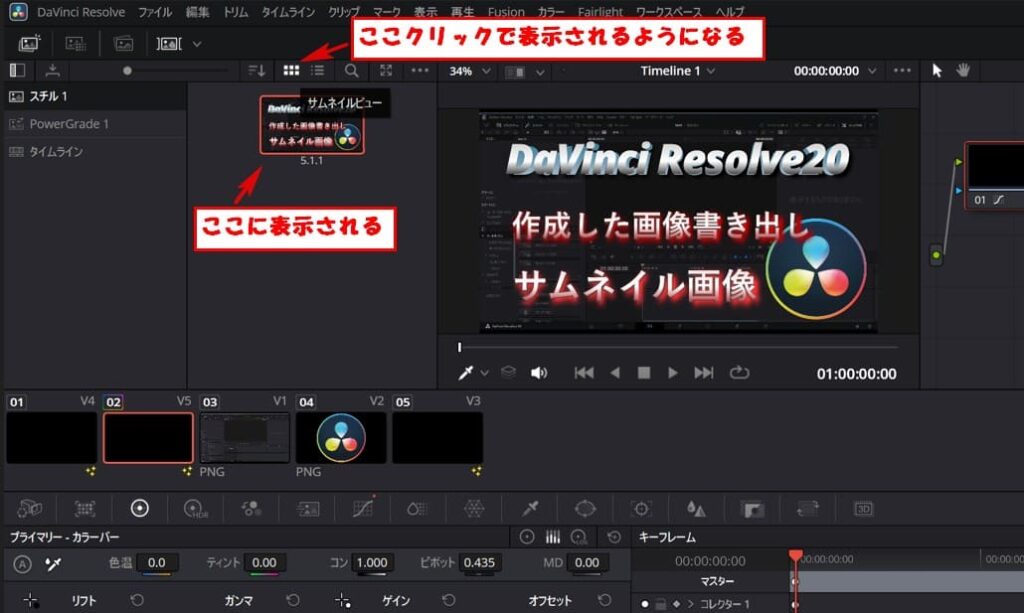Image resolution: width=1024 pixels, height=613 pixels.
Task: Click the expand gallery view icon
Action: tap(386, 71)
